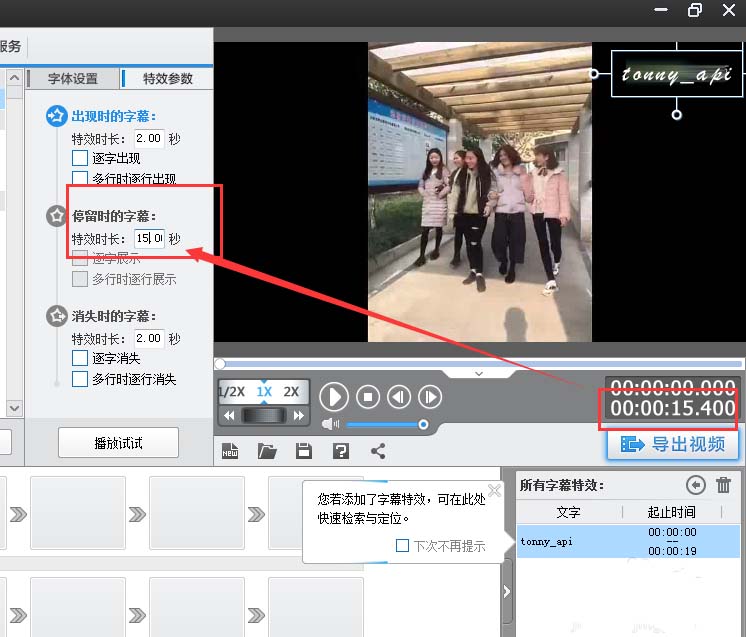Screen dimensions: 746x637
Task: Click the effect list scrollbar up arrow
Action: tap(14, 77)
